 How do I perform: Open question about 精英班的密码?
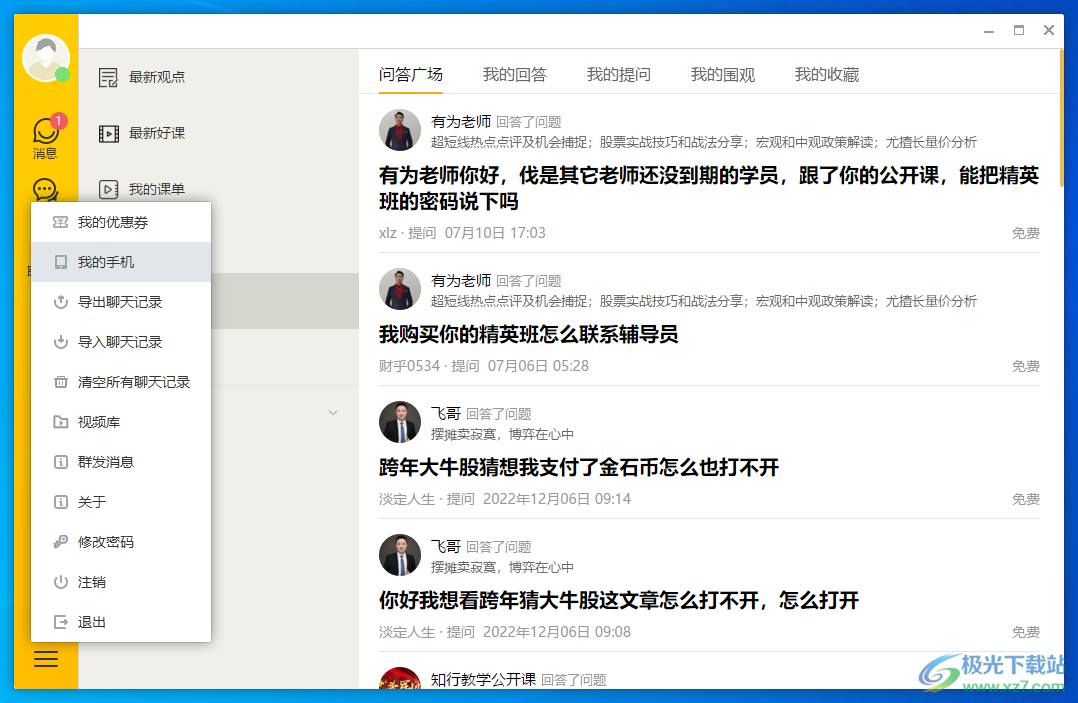[x=709, y=188]
